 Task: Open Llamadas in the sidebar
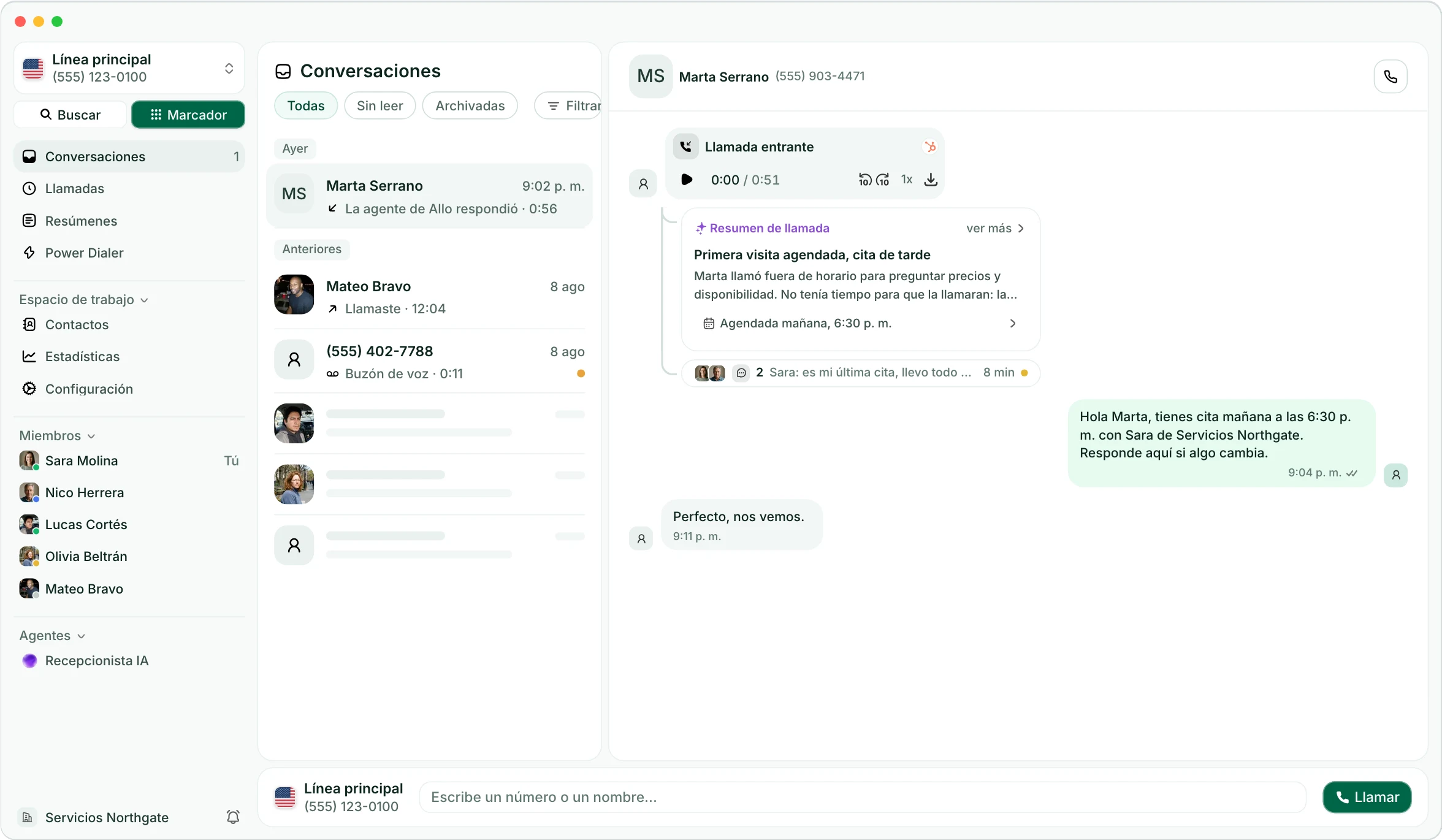click(x=129, y=189)
